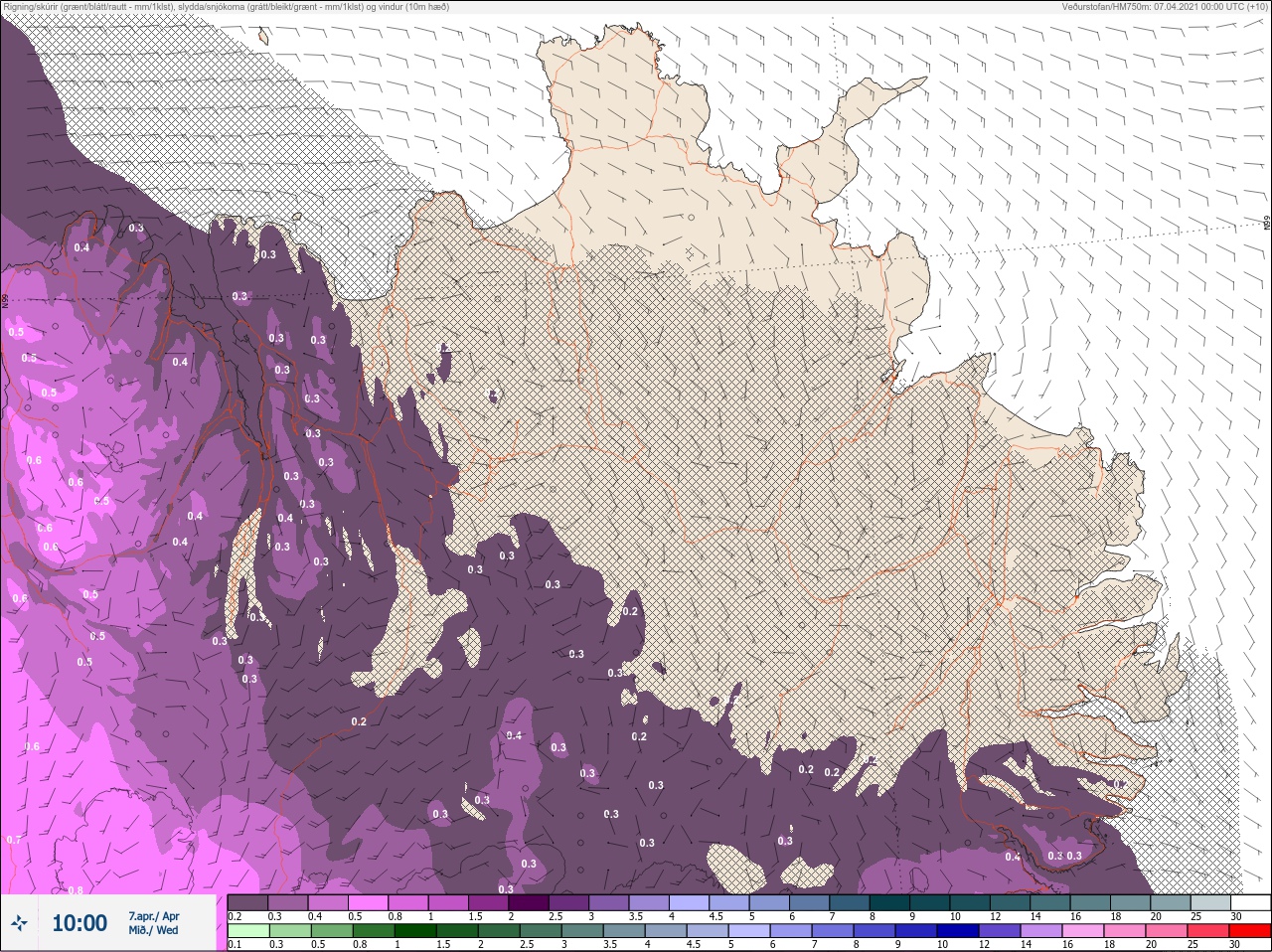Click legend label '0.1' under green scale
Viewport: 1272px width, 952px height.
click(235, 944)
